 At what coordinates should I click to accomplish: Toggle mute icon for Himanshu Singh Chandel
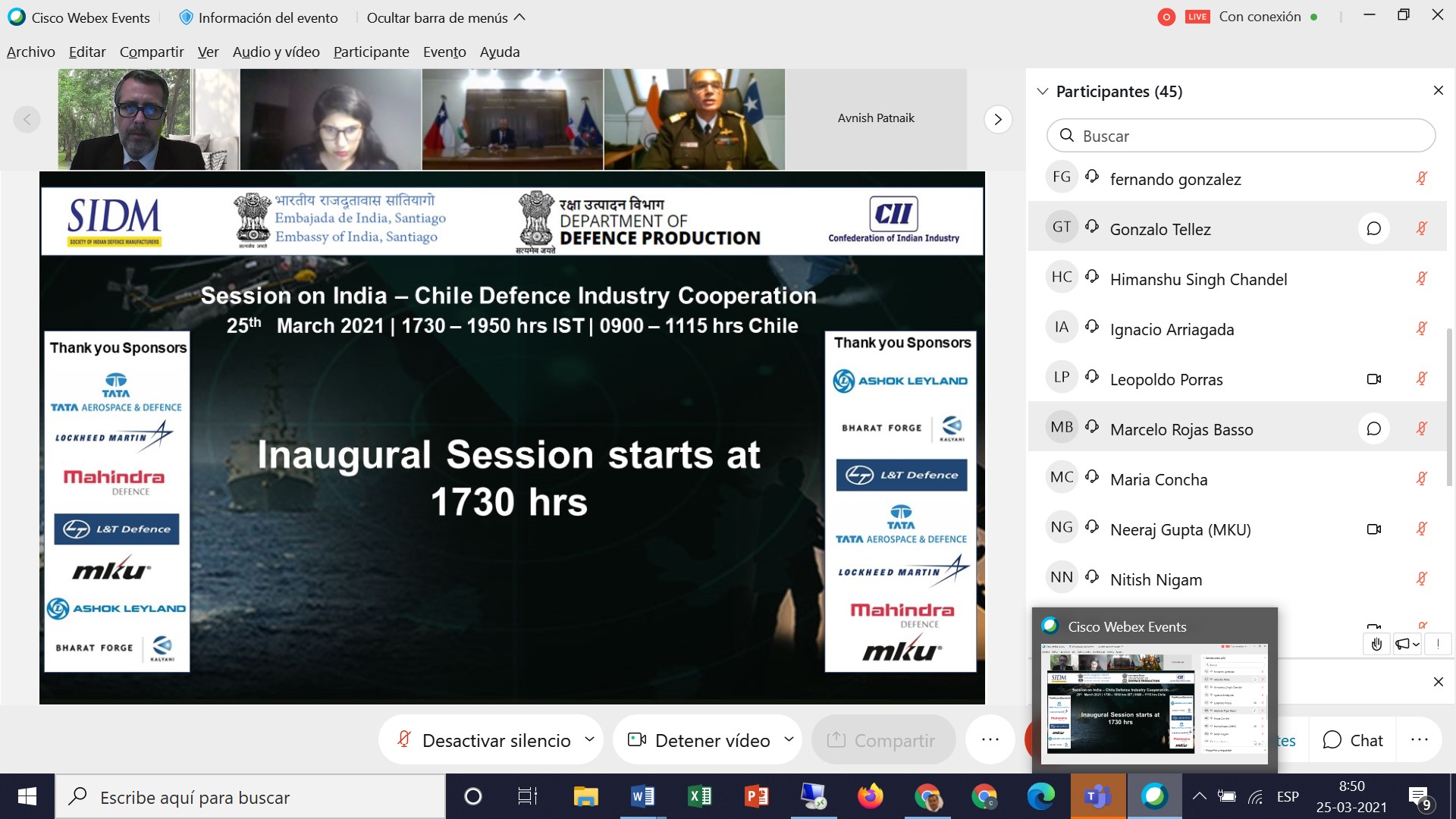coord(1422,278)
